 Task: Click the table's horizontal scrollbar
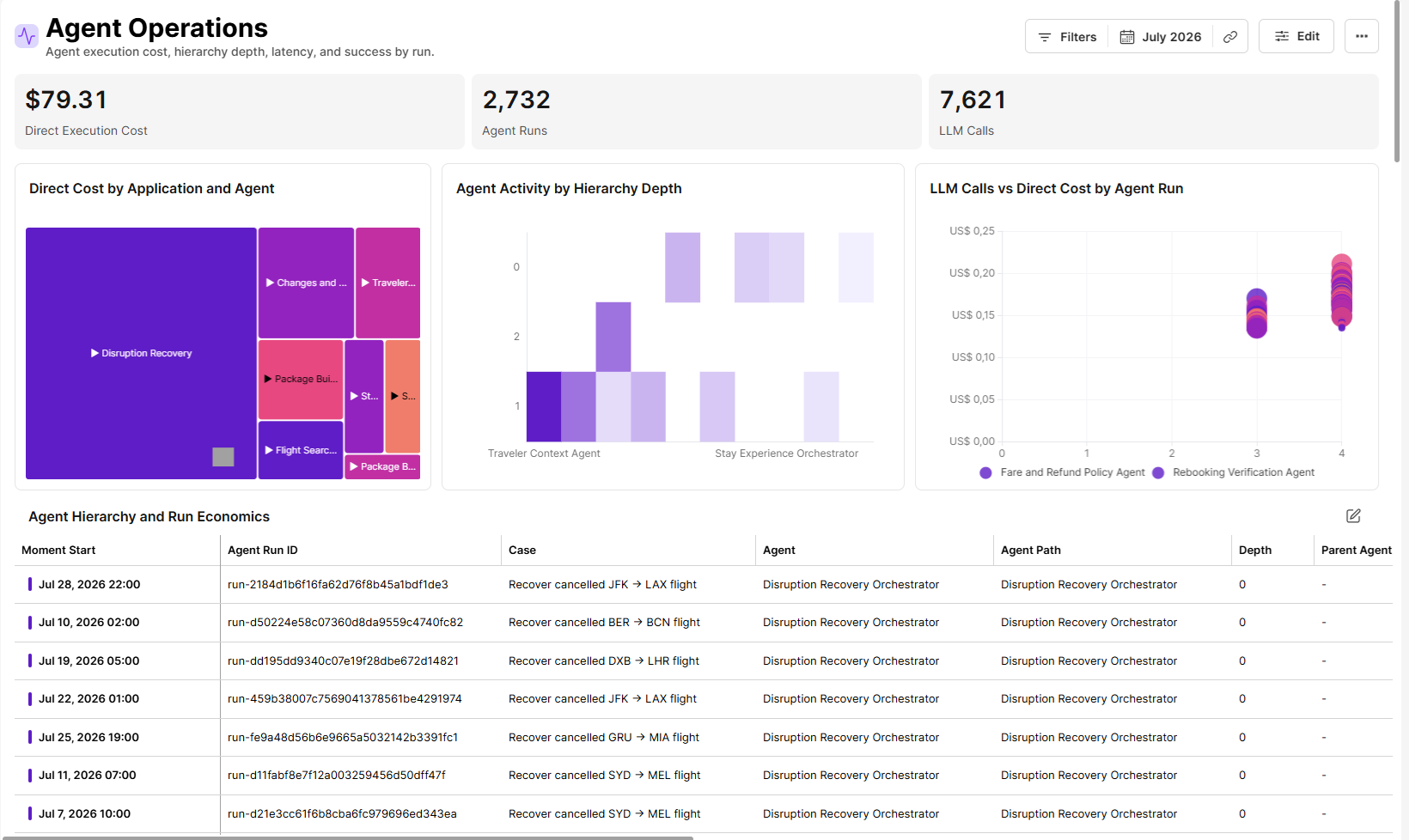coord(346,837)
